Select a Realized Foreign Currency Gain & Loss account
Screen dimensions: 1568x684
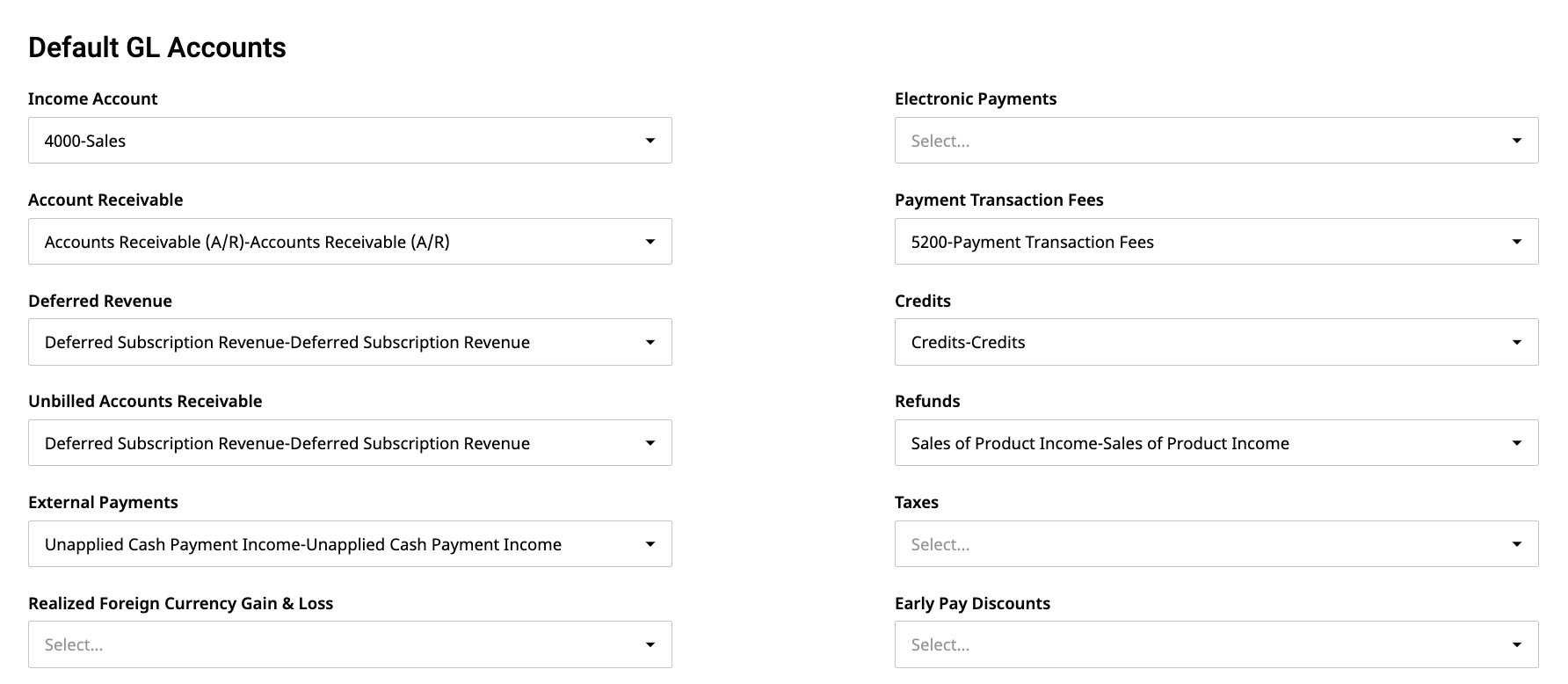click(350, 644)
